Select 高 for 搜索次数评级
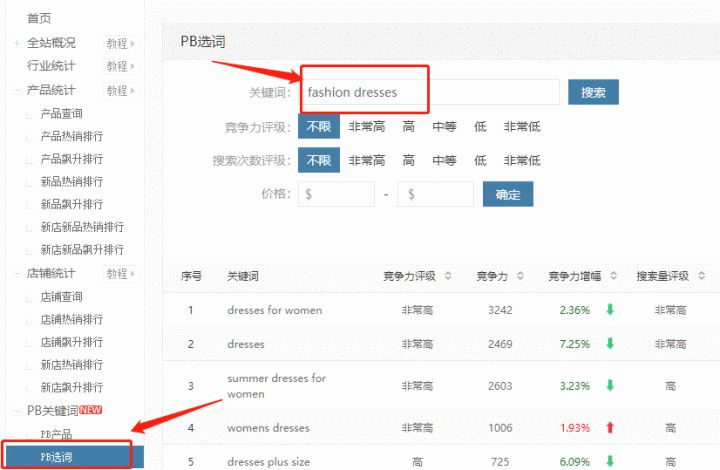This screenshot has height=470, width=720. [408, 160]
